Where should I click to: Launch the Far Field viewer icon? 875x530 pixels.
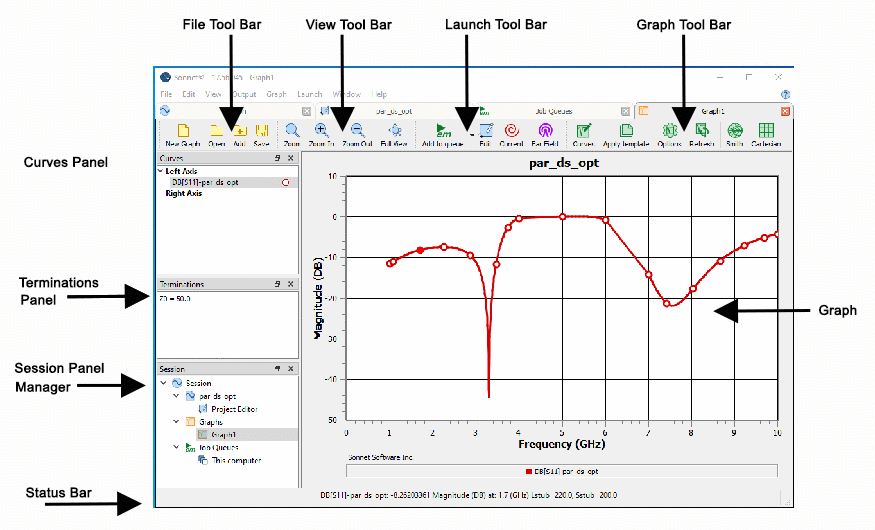point(544,134)
